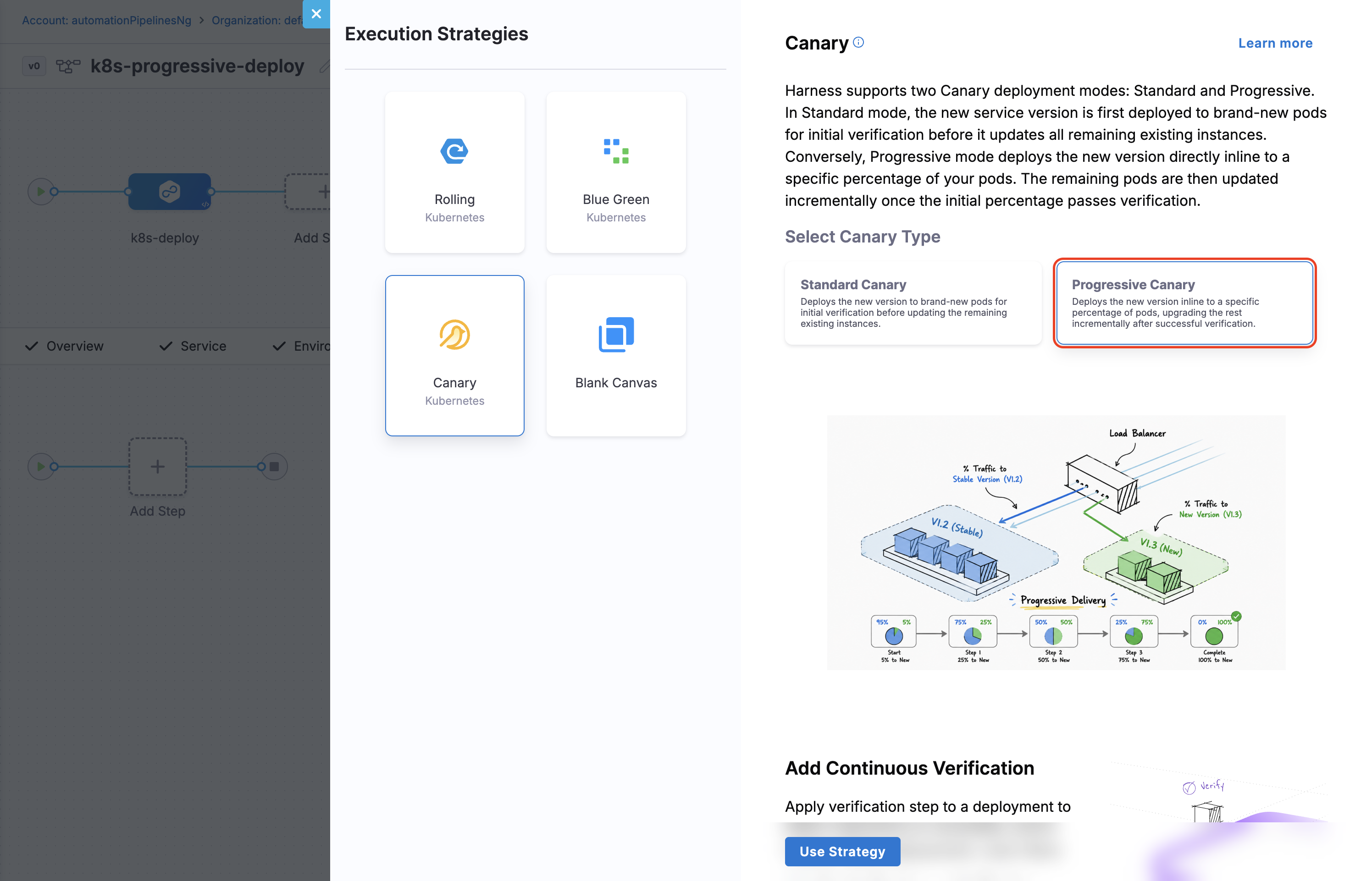The image size is (1372, 881).
Task: Click the Execution Strategies heading
Action: coord(436,34)
